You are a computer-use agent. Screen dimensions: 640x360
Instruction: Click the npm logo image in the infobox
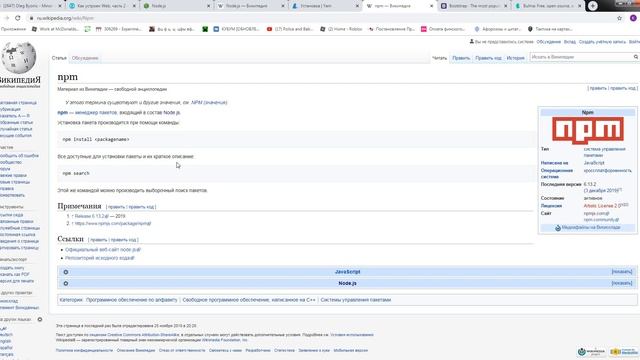pyautogui.click(x=588, y=131)
